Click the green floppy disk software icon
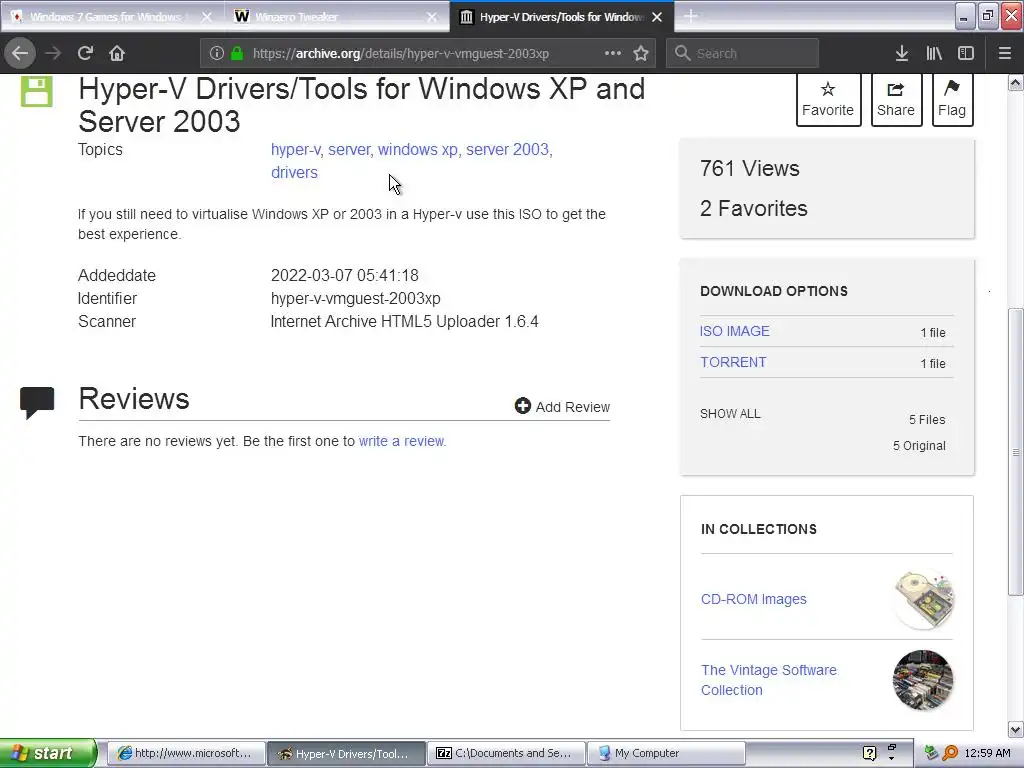1024x768 pixels. (x=37, y=91)
